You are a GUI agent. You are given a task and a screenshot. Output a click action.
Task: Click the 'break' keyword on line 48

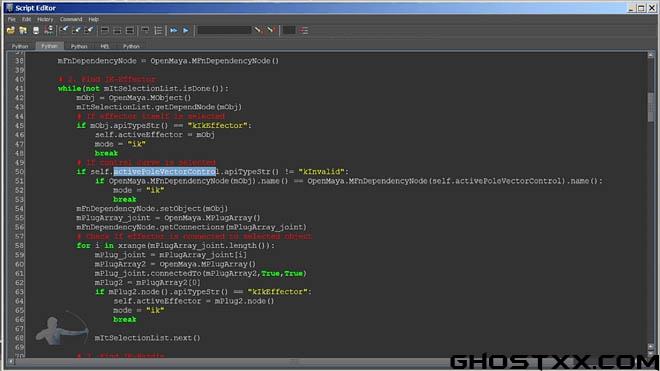106,153
